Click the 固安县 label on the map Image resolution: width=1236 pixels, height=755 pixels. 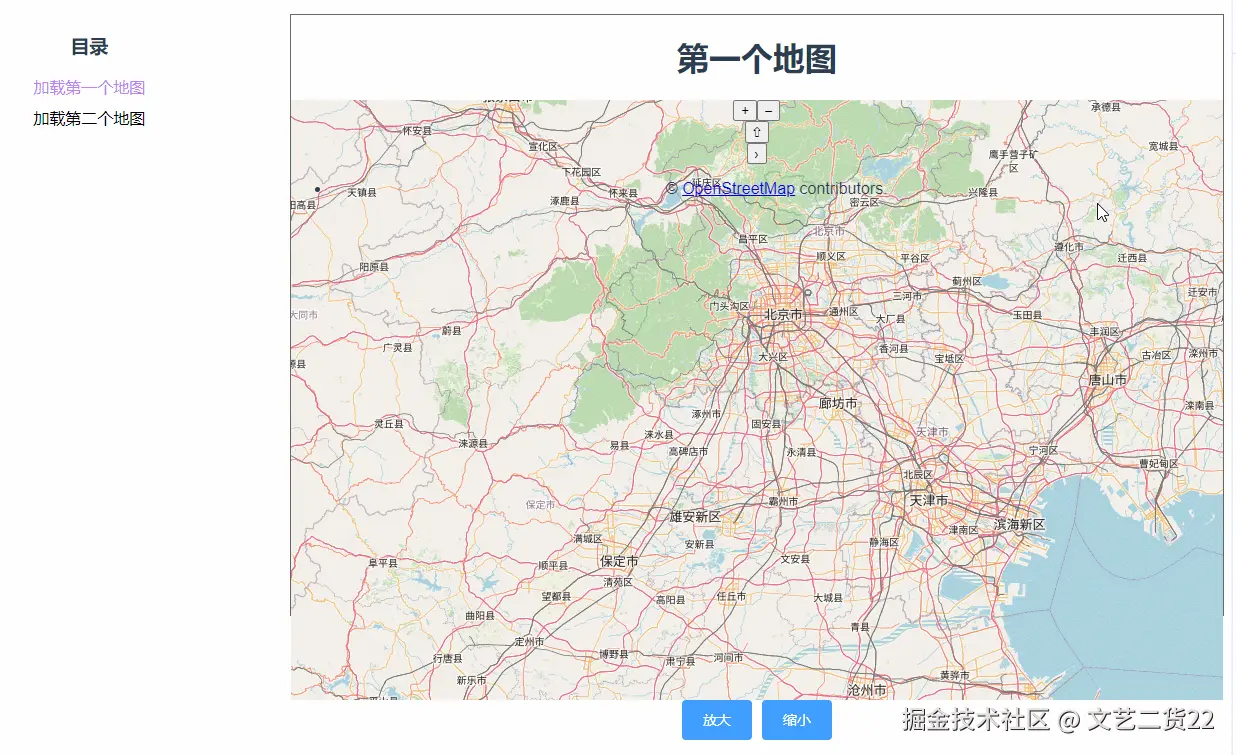[766, 425]
